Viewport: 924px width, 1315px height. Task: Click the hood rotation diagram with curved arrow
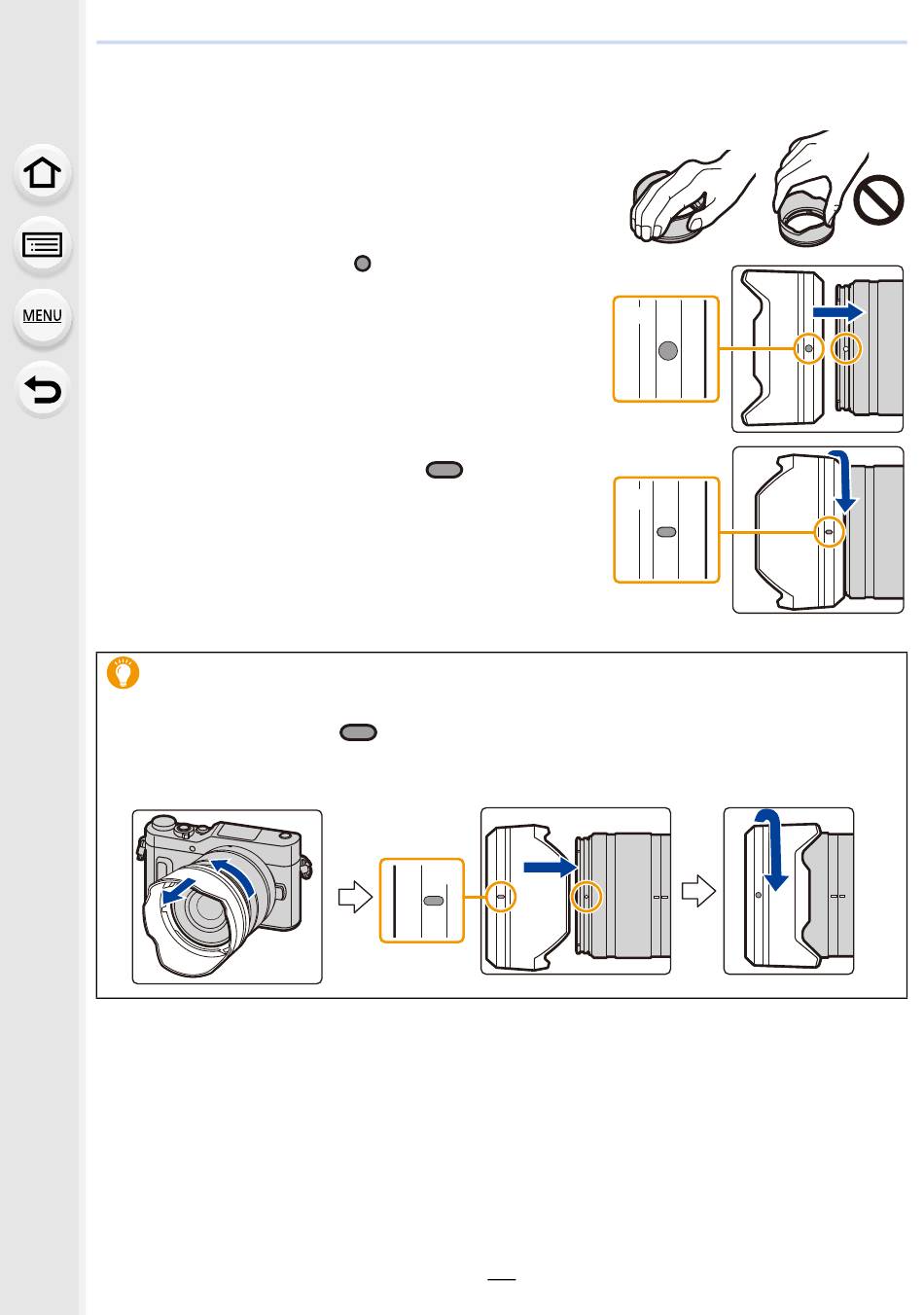[818, 529]
